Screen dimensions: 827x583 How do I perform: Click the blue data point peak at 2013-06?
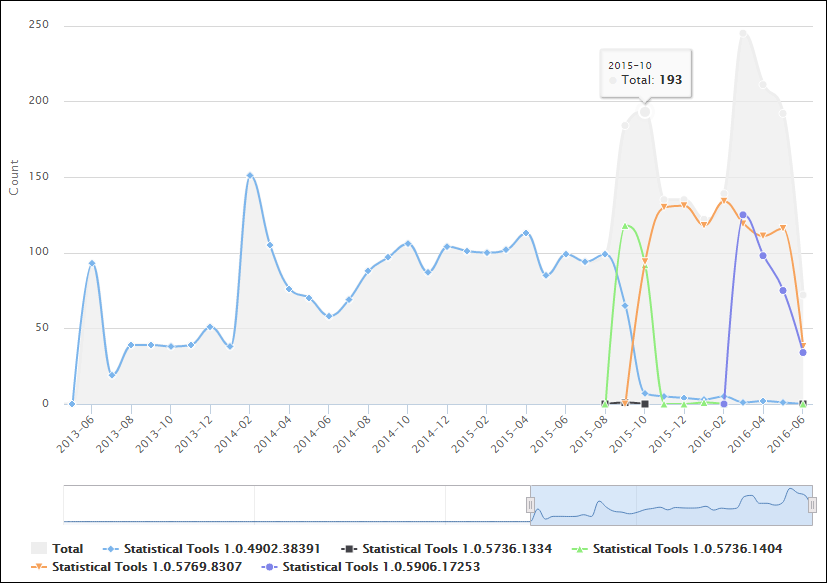[92, 263]
